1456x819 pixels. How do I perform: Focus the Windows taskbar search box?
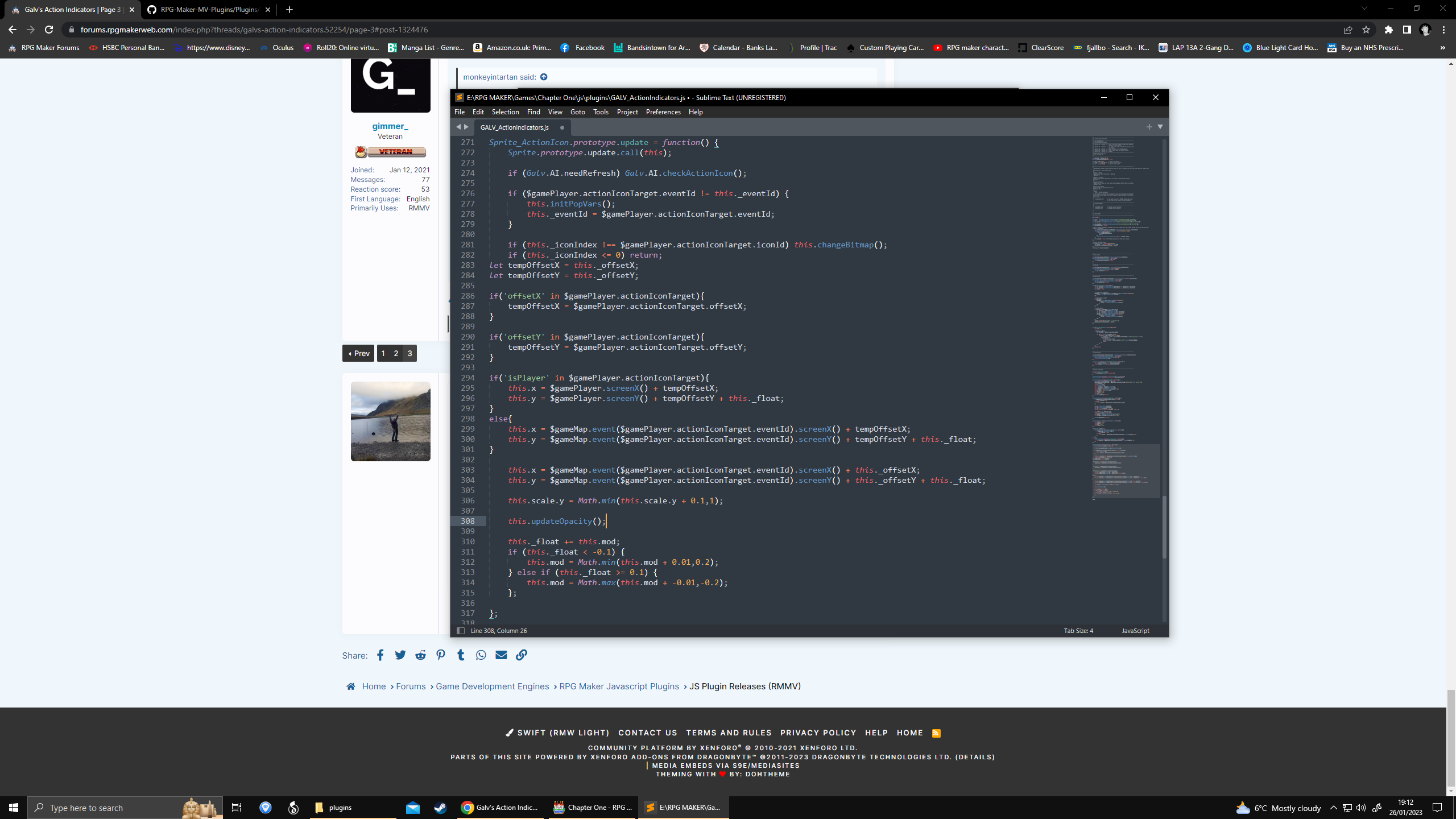[x=125, y=808]
